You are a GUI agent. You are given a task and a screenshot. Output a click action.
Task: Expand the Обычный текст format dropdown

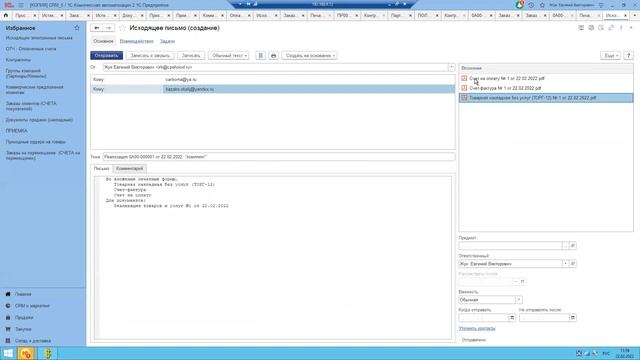tap(229, 56)
